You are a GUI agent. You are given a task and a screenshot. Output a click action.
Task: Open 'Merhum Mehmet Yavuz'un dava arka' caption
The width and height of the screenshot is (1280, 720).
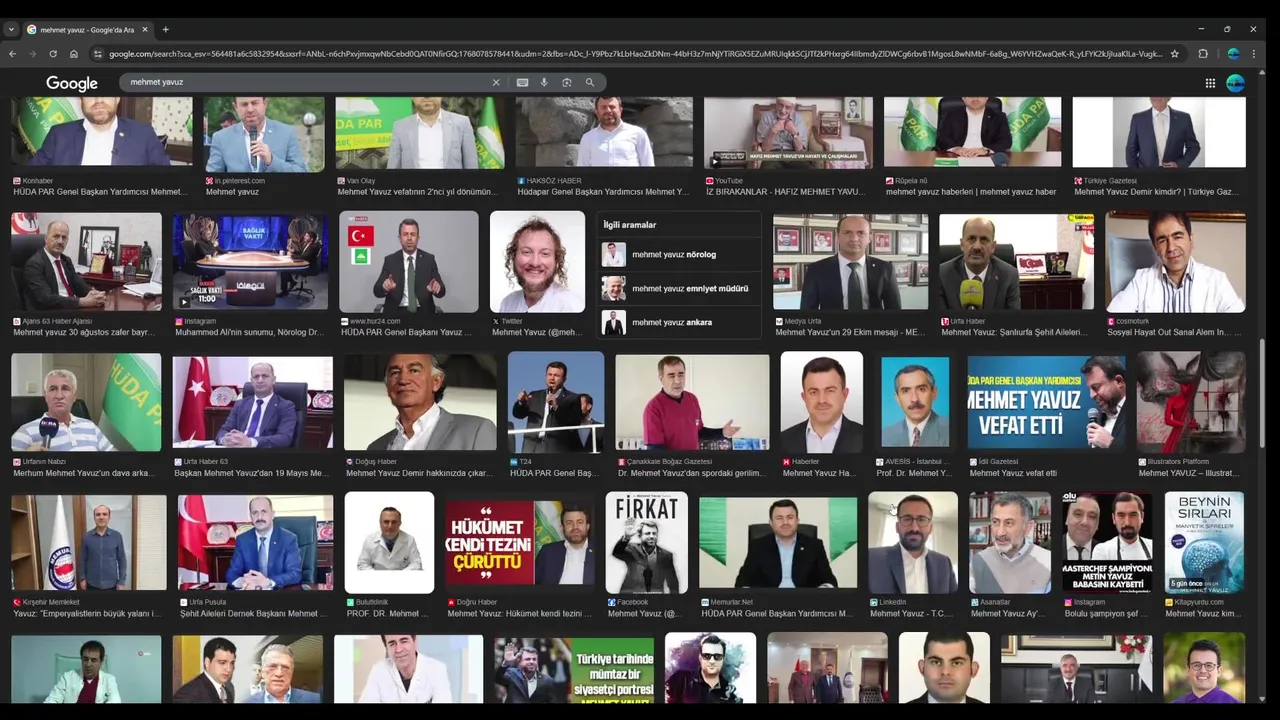[84, 473]
